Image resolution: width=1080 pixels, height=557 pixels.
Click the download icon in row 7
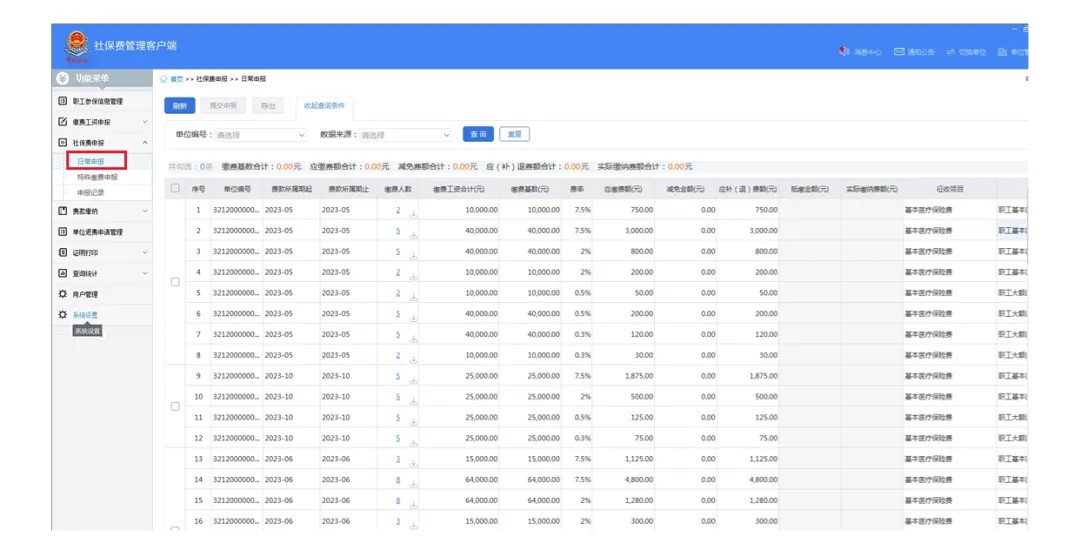413,338
